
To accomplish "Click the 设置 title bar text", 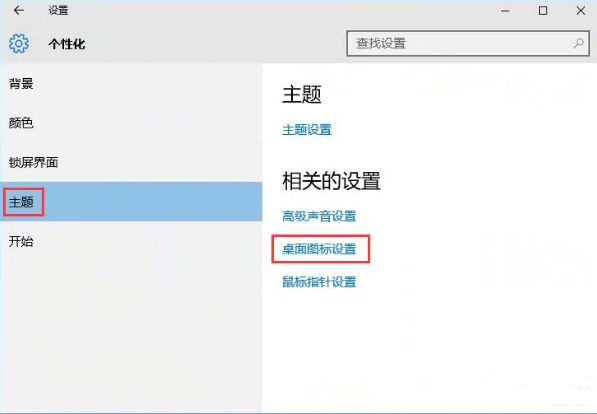I will tap(58, 11).
